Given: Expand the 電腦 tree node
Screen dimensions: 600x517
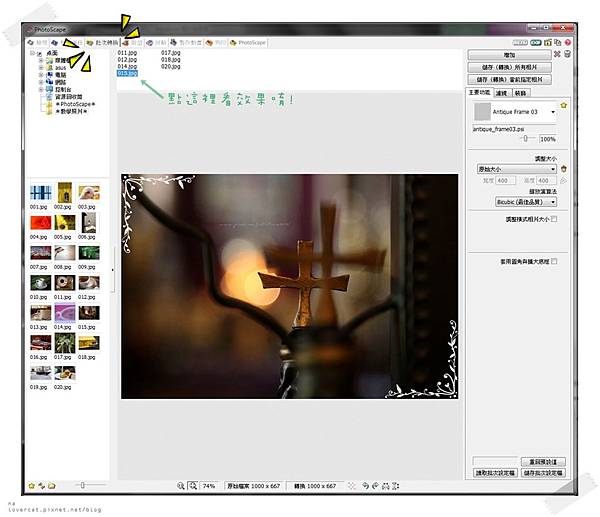Looking at the screenshot, I should 41,75.
